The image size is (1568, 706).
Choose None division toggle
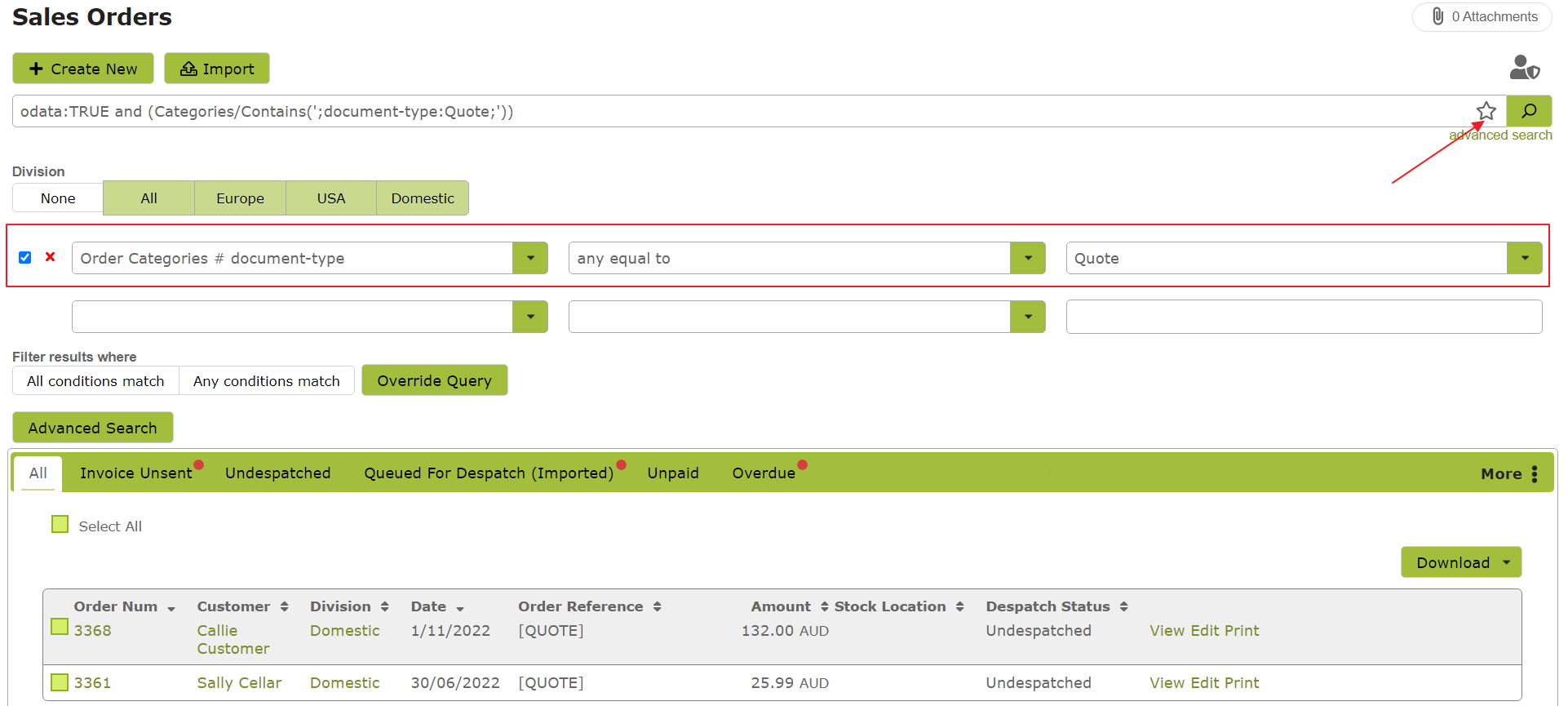(58, 198)
